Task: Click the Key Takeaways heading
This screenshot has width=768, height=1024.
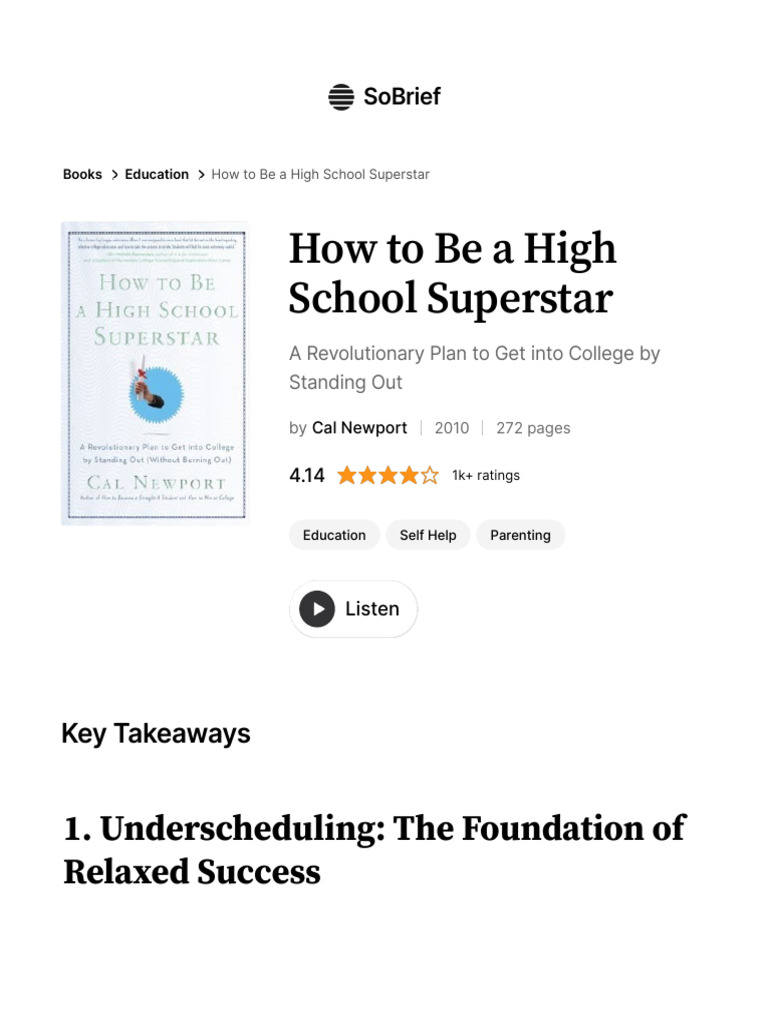Action: point(156,734)
